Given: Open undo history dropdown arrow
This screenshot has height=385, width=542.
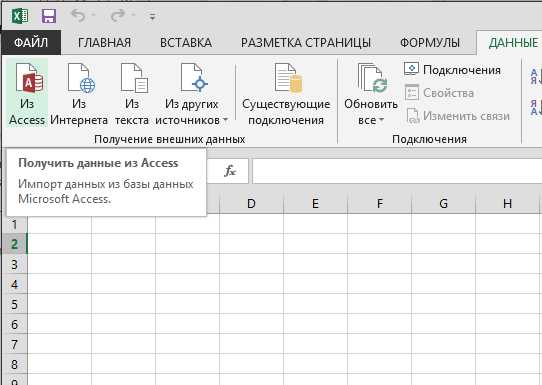Looking at the screenshot, I should coord(93,16).
